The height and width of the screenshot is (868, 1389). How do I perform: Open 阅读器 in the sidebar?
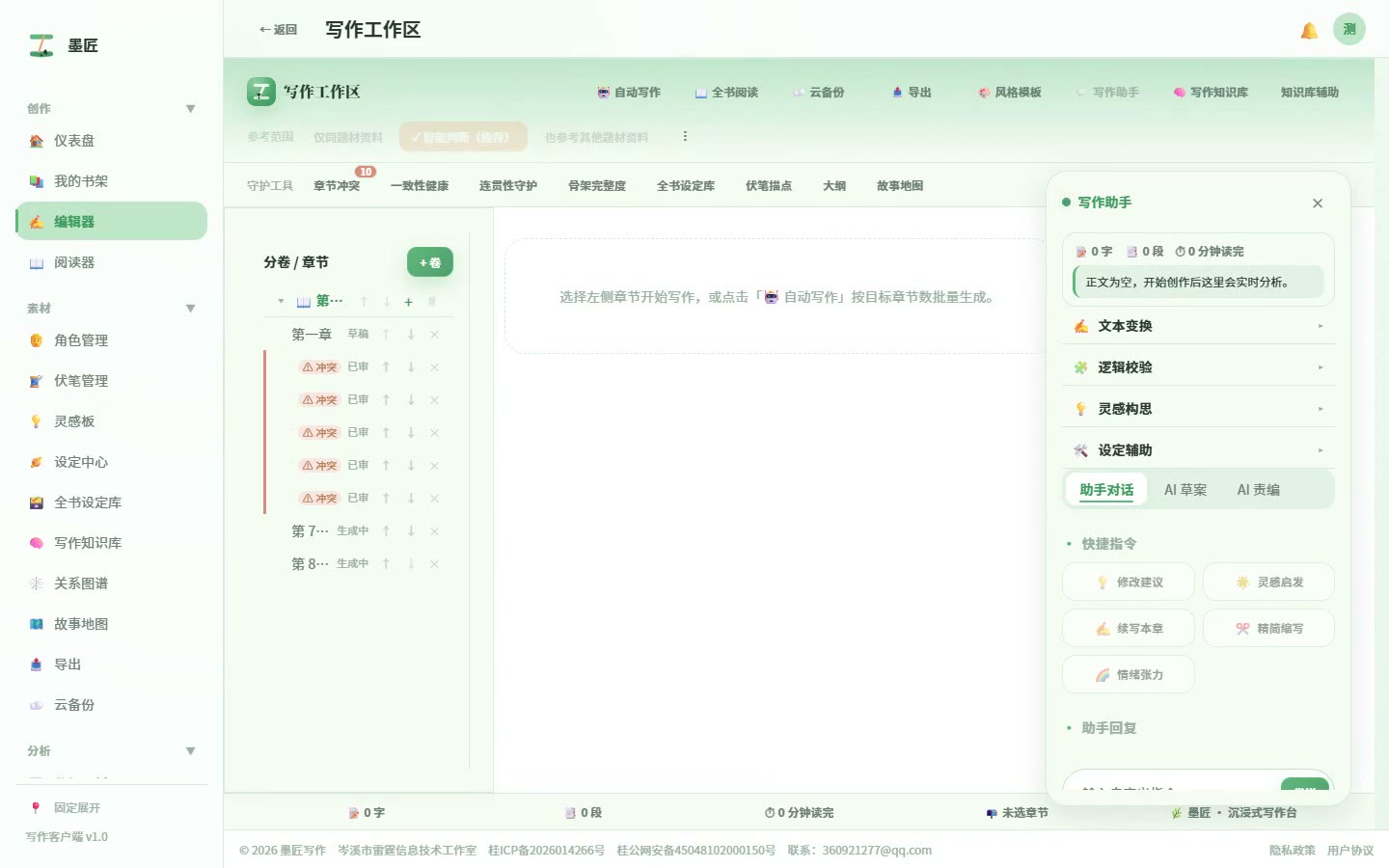point(111,262)
